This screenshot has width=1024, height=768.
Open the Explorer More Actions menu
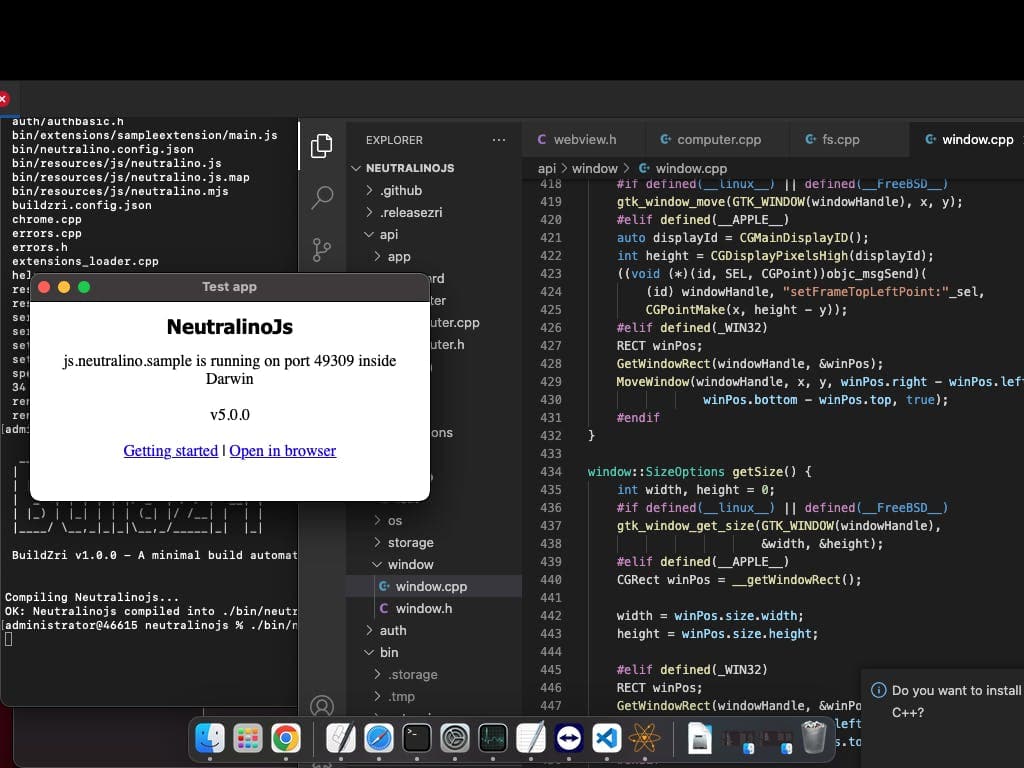[499, 140]
